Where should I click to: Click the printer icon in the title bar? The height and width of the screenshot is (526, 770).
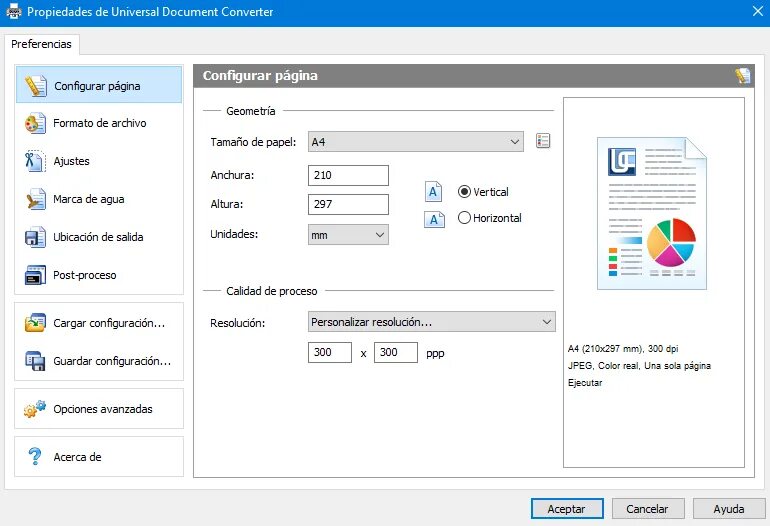pyautogui.click(x=14, y=11)
